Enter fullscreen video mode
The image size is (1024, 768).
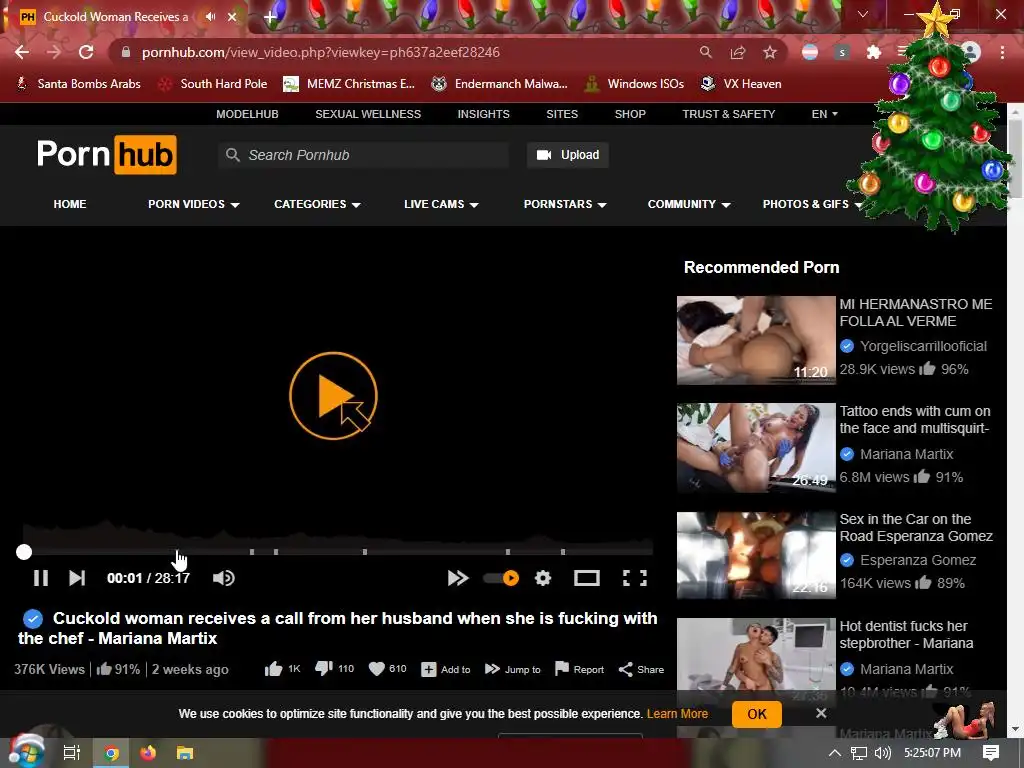tap(635, 578)
